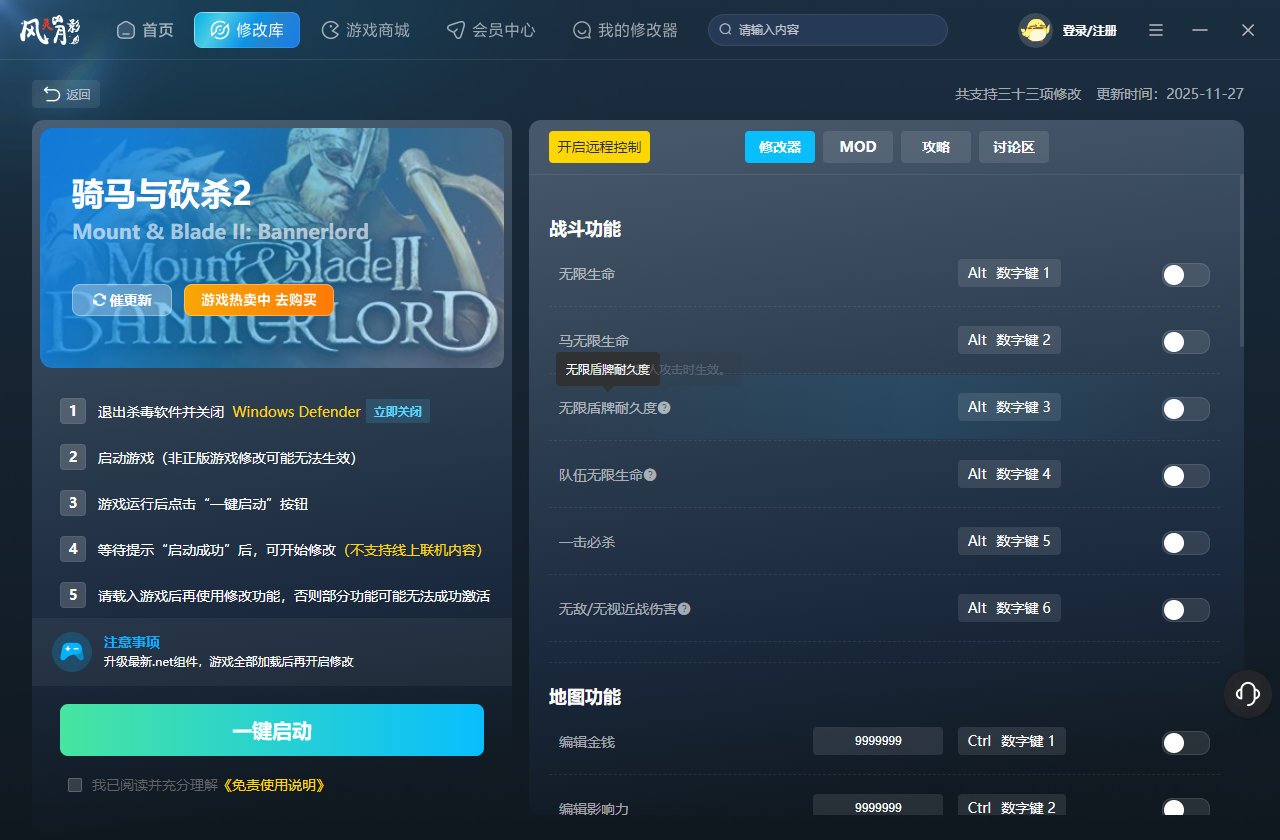The image size is (1280, 840).
Task: Enable the 一击必杀 toggle switch
Action: coord(1185,542)
